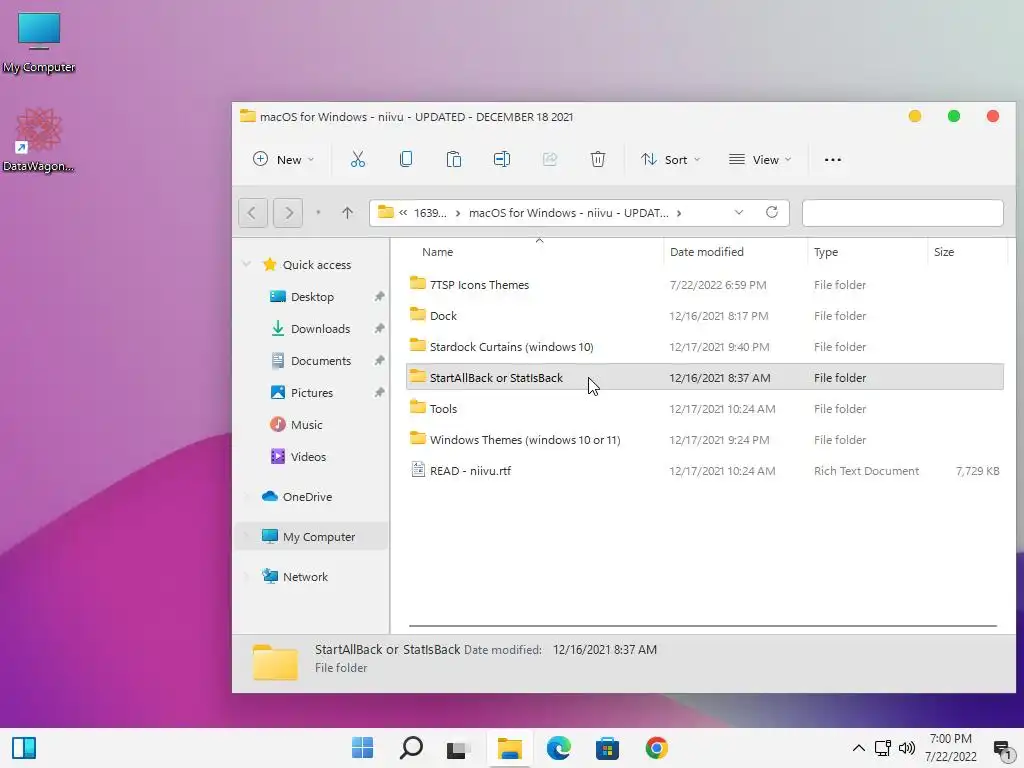Open Pictures in the navigation pane

[312, 392]
